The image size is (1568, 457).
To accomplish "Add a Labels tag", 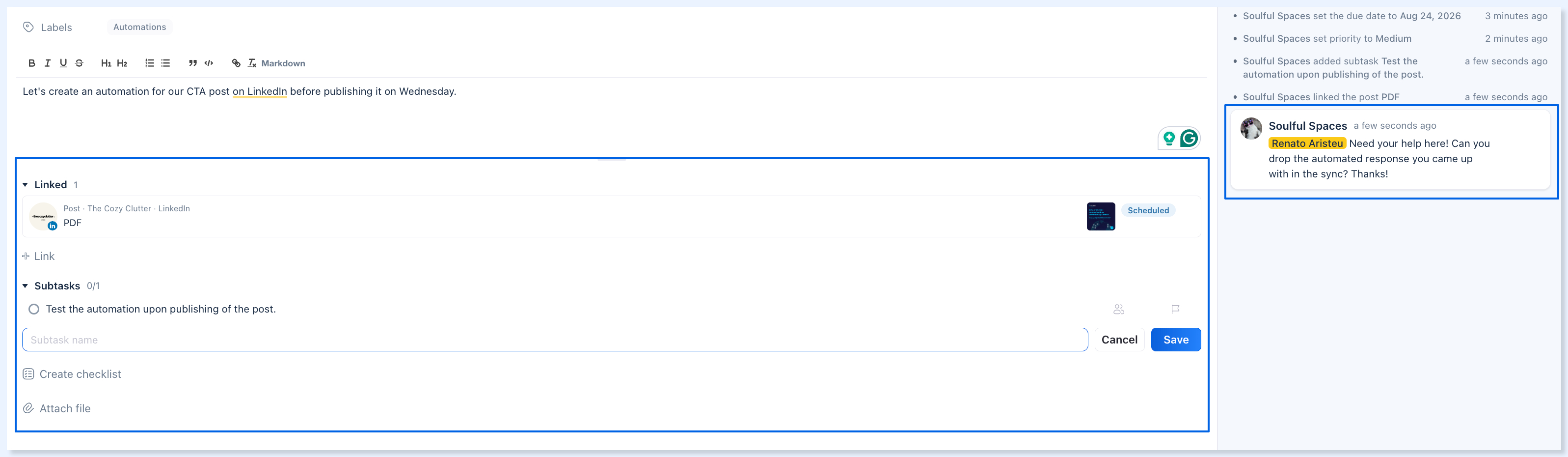I will pyautogui.click(x=48, y=28).
